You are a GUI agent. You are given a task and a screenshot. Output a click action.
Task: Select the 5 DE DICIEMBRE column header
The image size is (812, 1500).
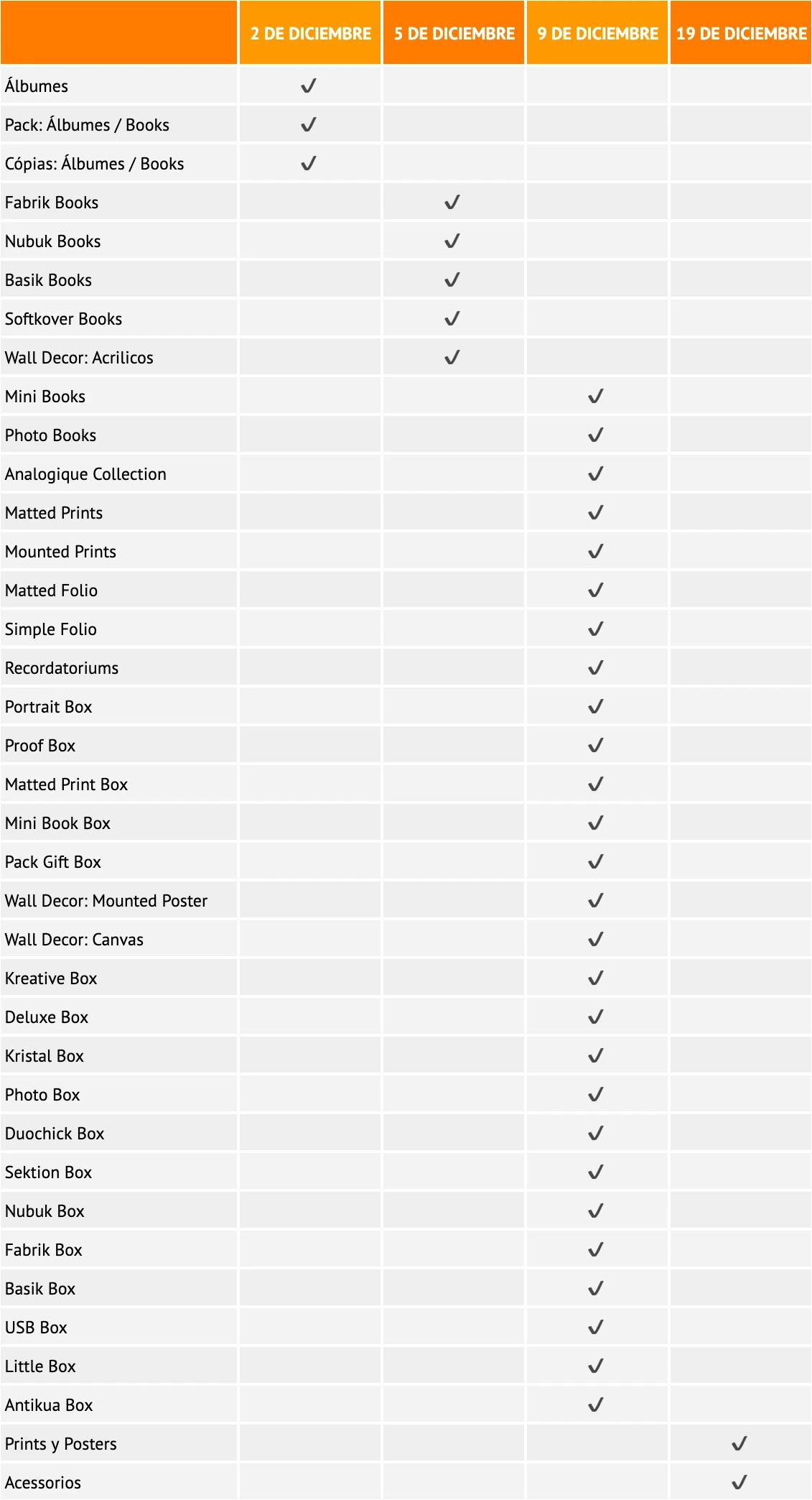tap(454, 34)
